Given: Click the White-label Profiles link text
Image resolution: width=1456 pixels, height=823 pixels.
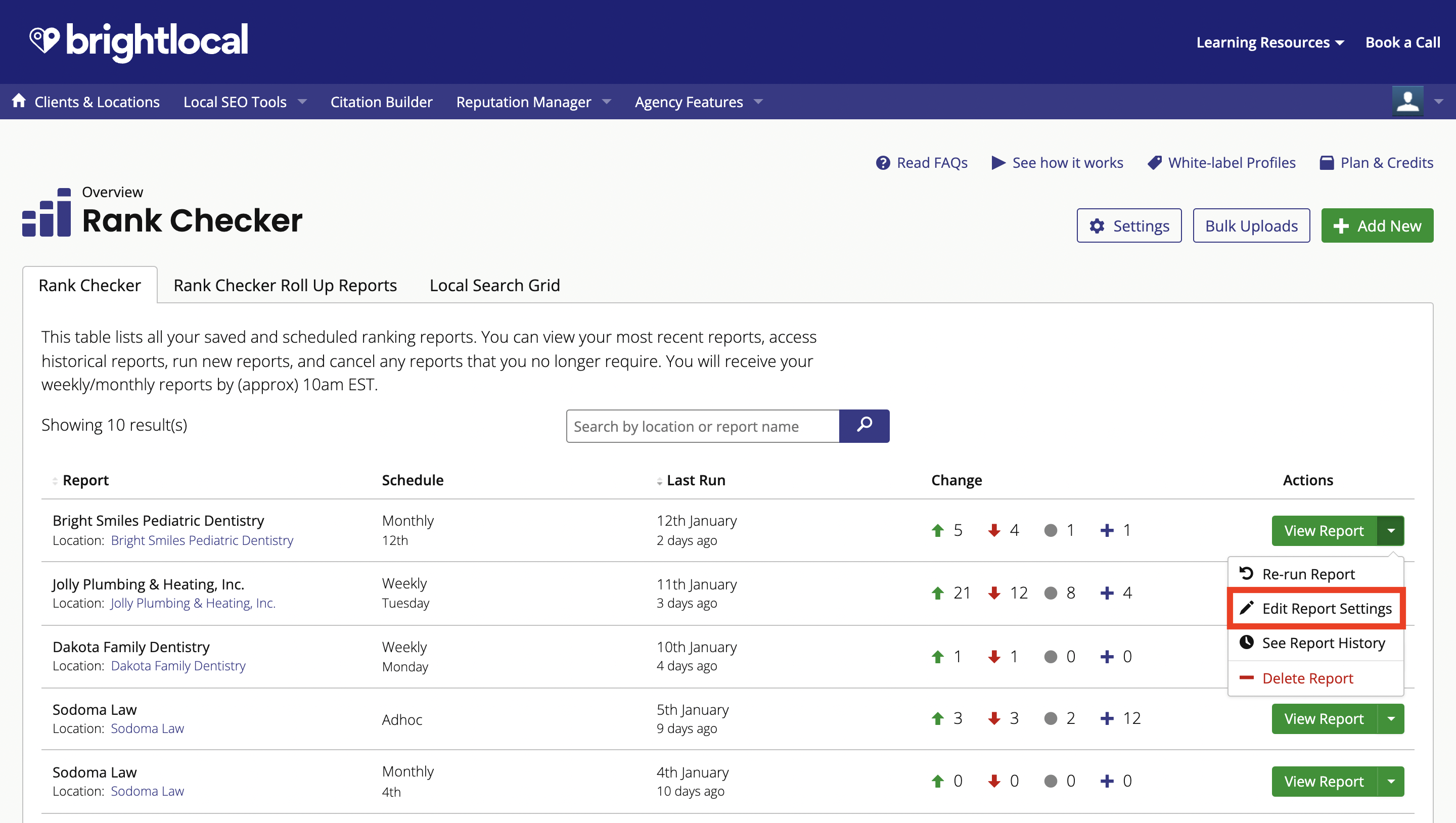Looking at the screenshot, I should click(1232, 163).
